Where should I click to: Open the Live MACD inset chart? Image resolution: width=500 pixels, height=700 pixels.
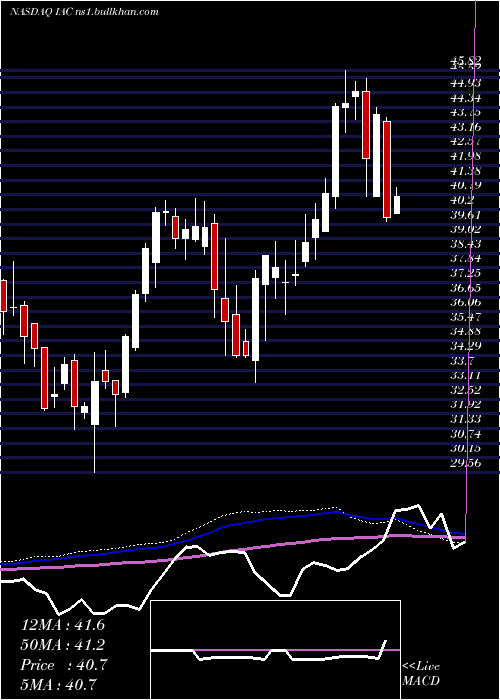[x=275, y=650]
